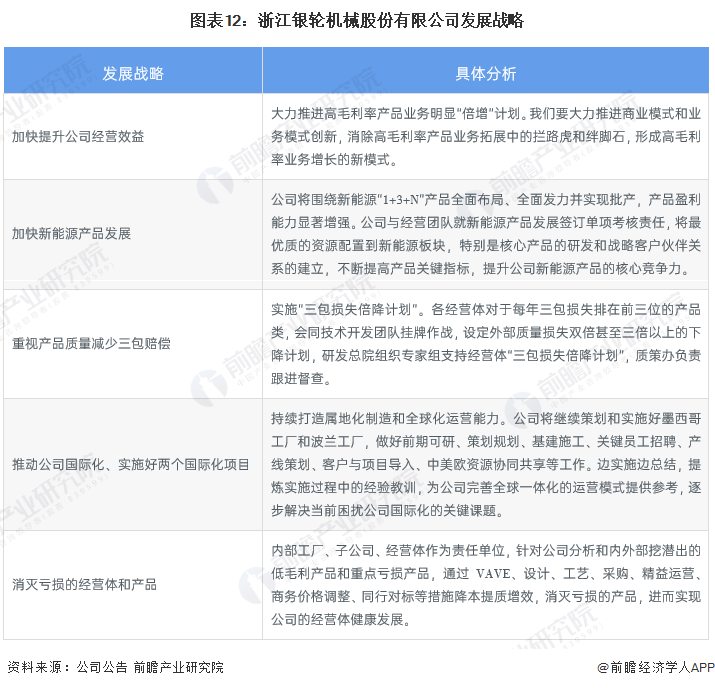The width and height of the screenshot is (715, 688).
Task: Select the 重视产品质量减少三包赔偿 strategy cell
Action: pos(133,344)
